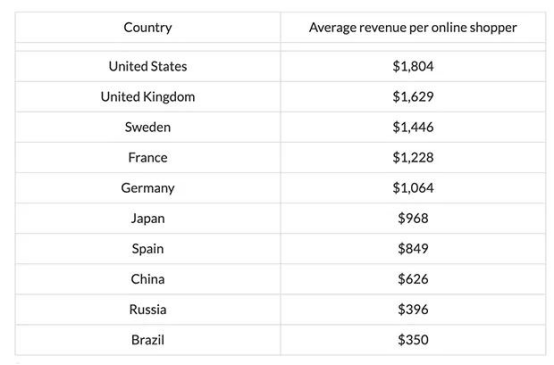
Task: Select the Brazil cell
Action: pyautogui.click(x=148, y=340)
